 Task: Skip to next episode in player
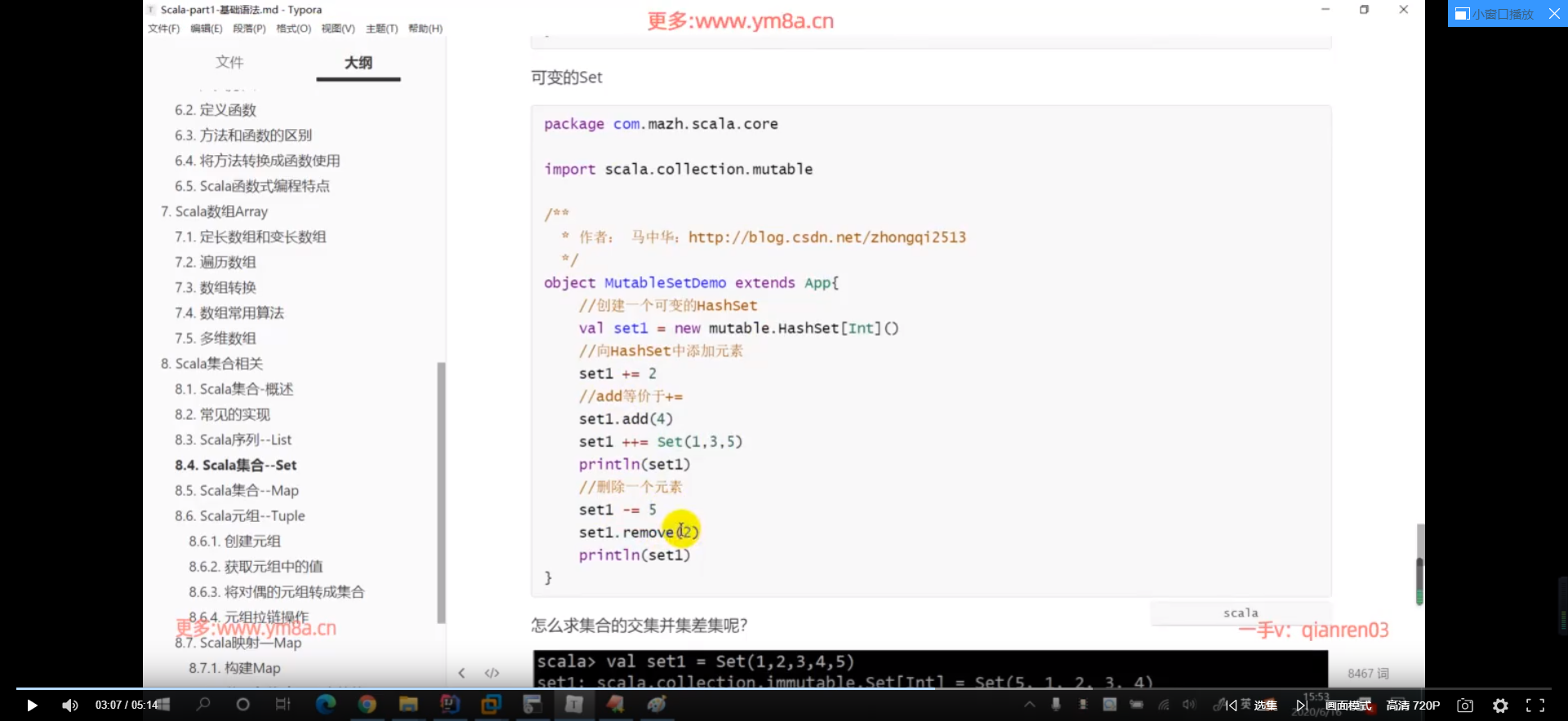click(1301, 705)
